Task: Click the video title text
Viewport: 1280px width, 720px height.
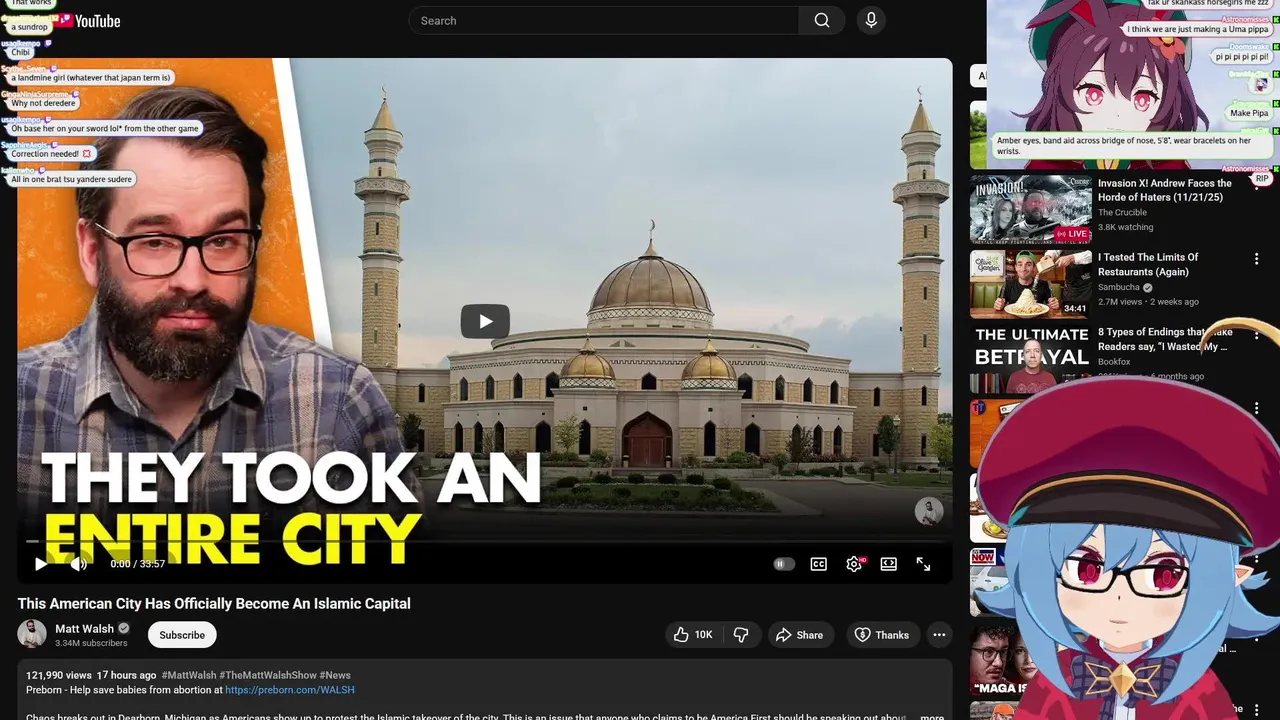Action: click(x=214, y=604)
